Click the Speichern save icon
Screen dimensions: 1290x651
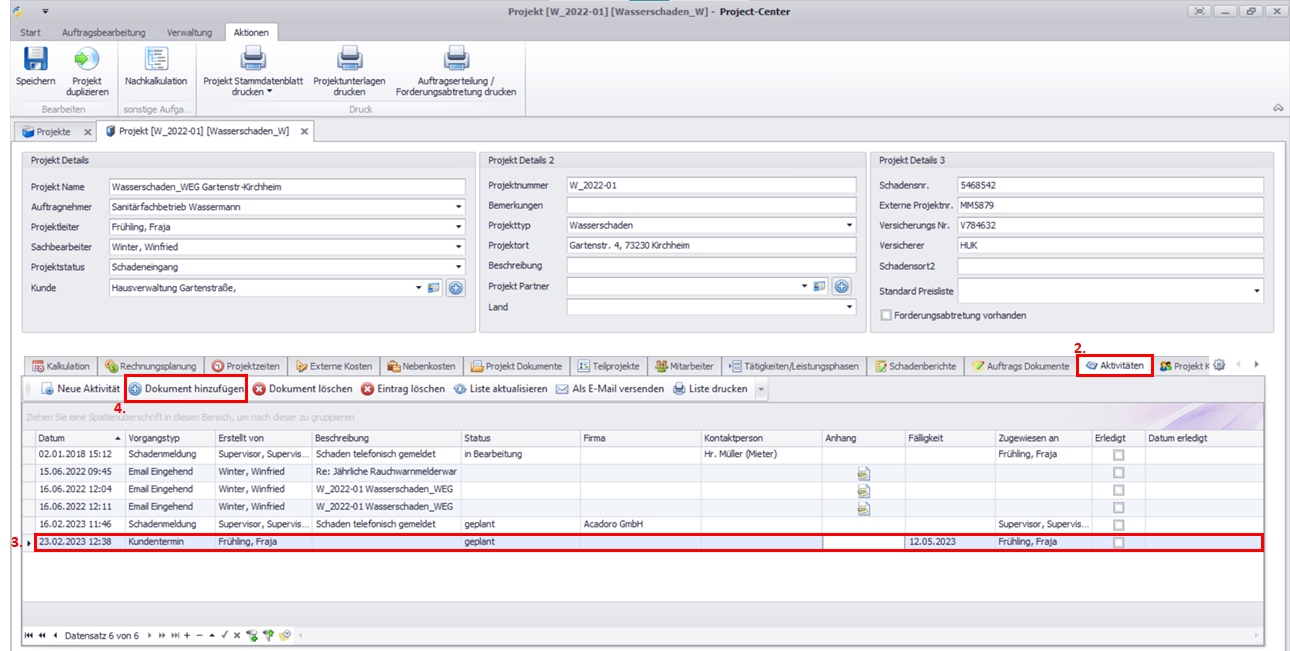35,60
